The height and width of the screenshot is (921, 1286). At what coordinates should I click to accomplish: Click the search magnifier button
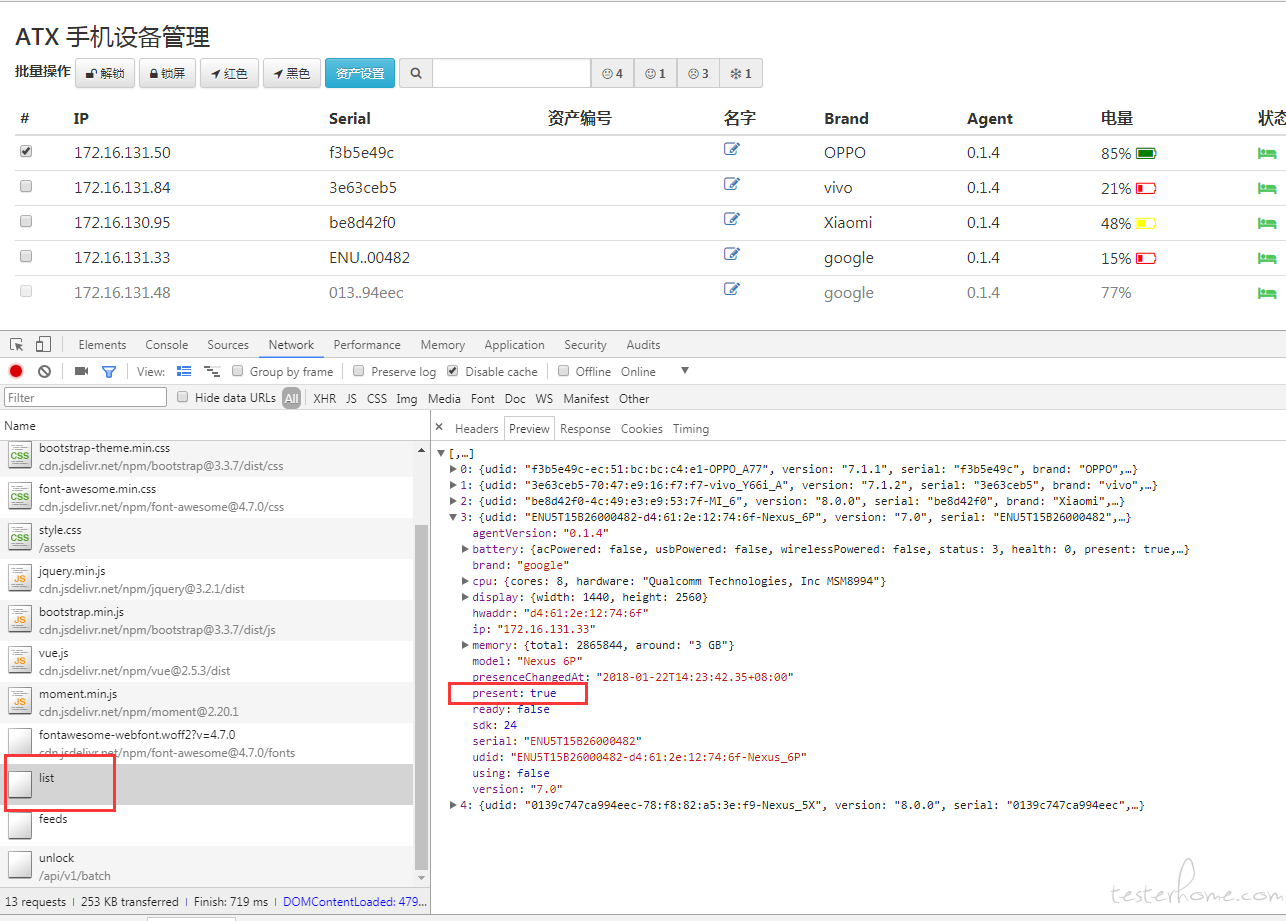[416, 74]
